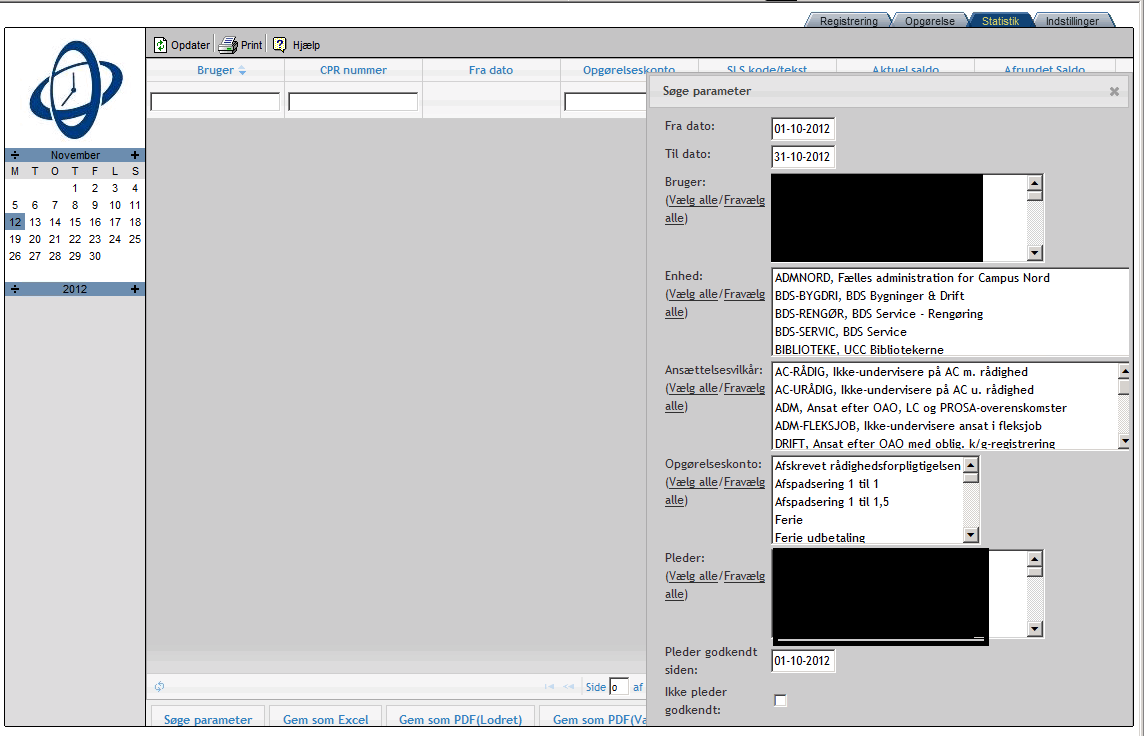Click the Print printer icon
Viewport: 1144px width, 736px height.
pyautogui.click(x=228, y=45)
